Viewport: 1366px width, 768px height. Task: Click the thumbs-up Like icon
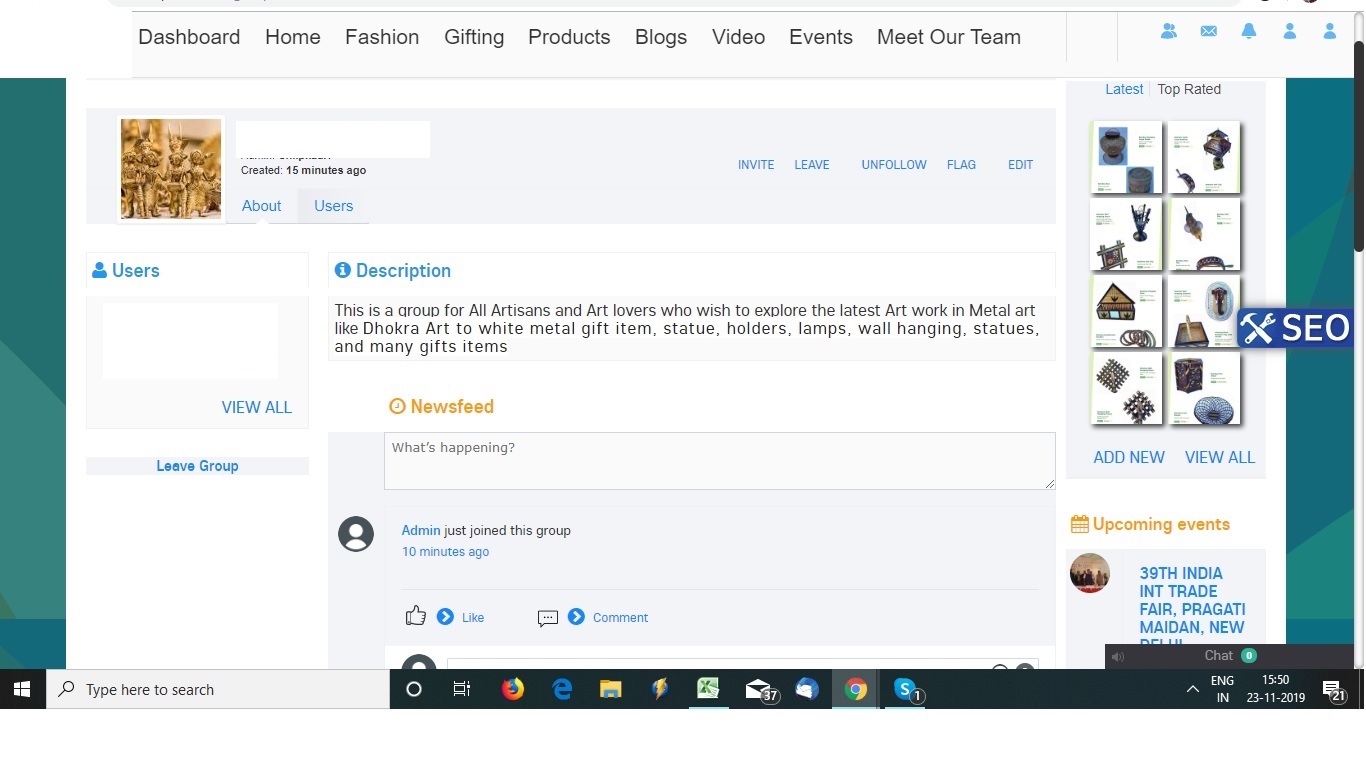[x=416, y=616]
